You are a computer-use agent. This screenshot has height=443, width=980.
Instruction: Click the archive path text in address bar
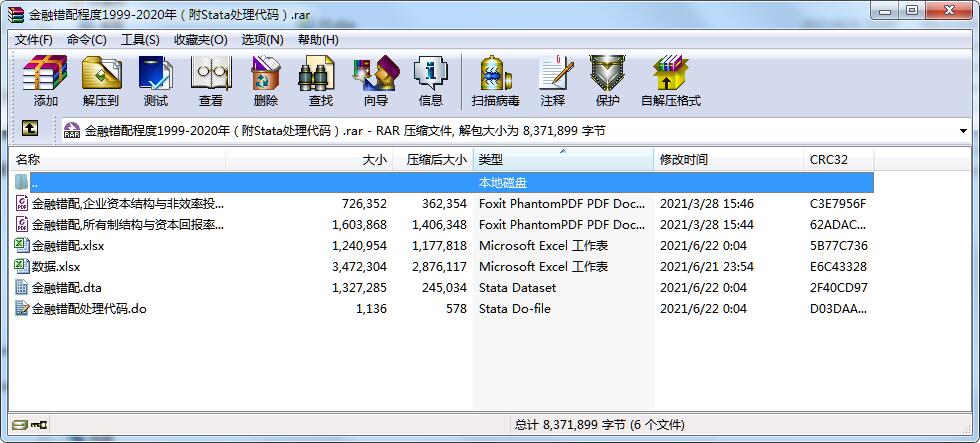point(345,131)
